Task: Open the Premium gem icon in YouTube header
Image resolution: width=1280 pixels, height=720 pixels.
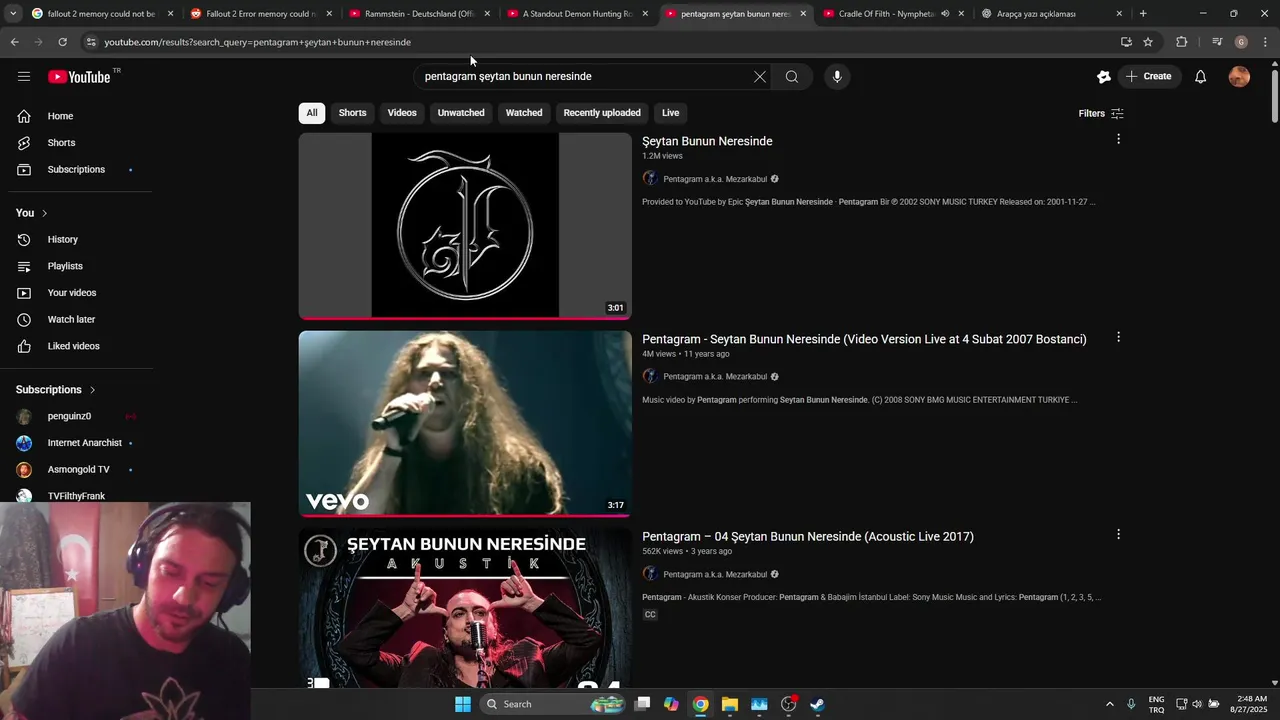Action: tap(1104, 77)
